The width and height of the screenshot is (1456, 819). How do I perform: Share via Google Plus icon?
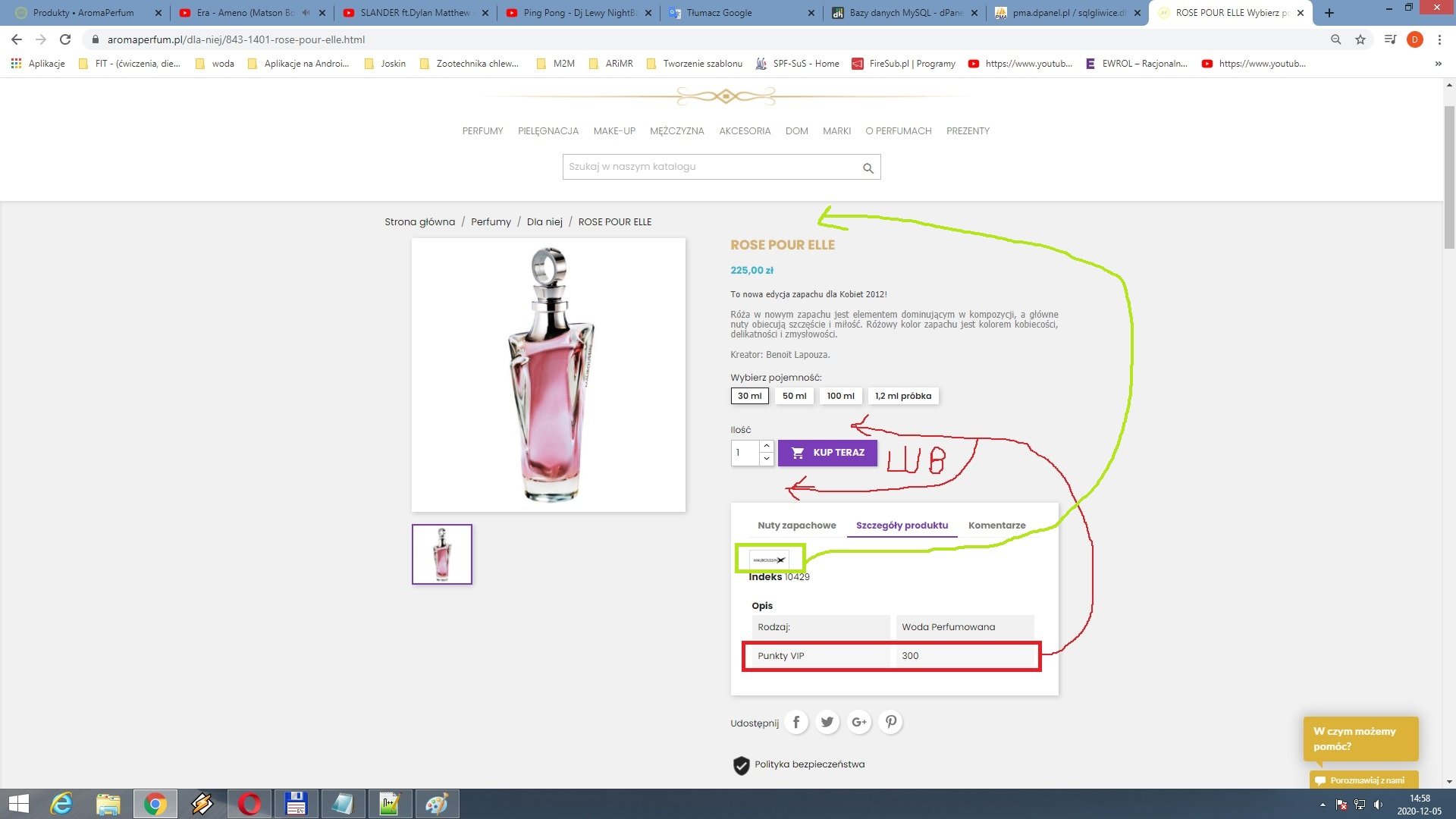[x=859, y=723]
